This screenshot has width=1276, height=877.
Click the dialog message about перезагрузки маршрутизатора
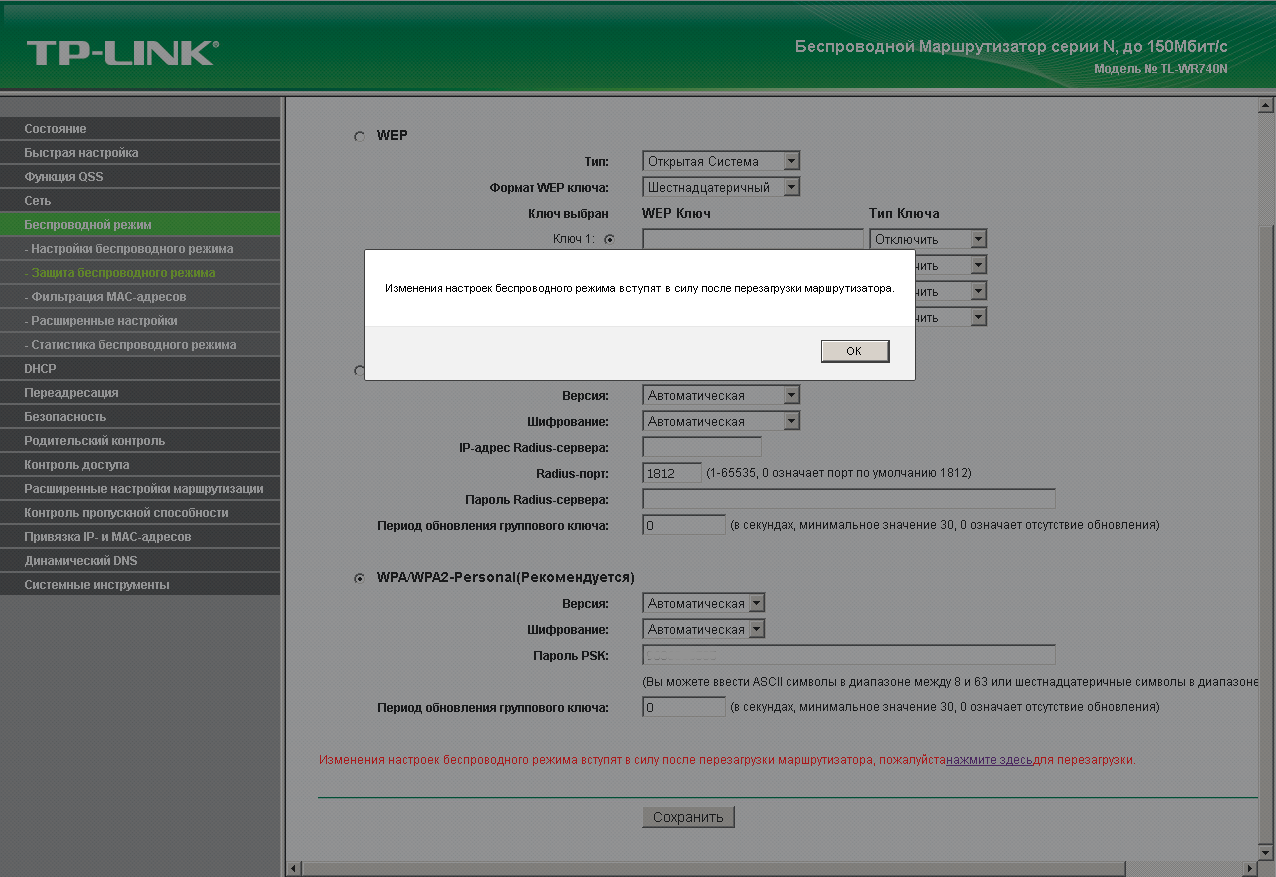pyautogui.click(x=640, y=288)
